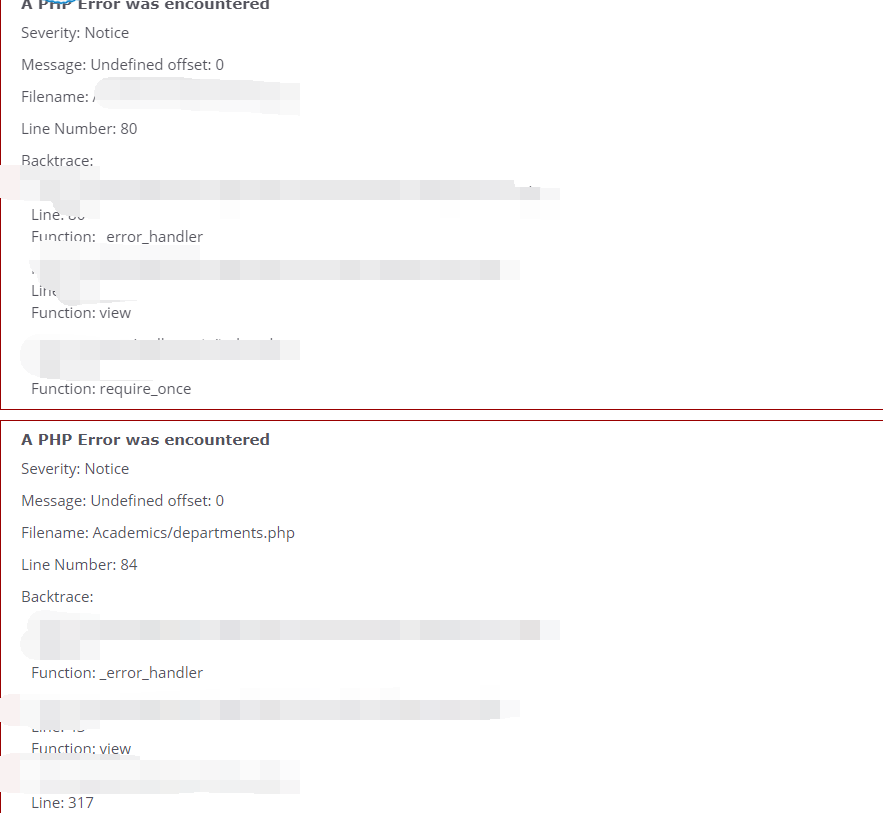This screenshot has height=813, width=883.
Task: Click "Message: Undefined offset: 0" in the Line 80 error
Action: point(123,65)
